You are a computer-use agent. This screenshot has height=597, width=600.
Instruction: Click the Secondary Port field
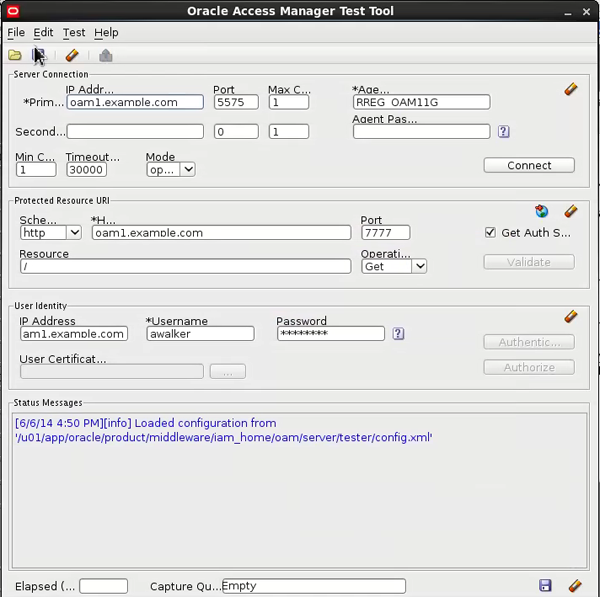(x=236, y=132)
